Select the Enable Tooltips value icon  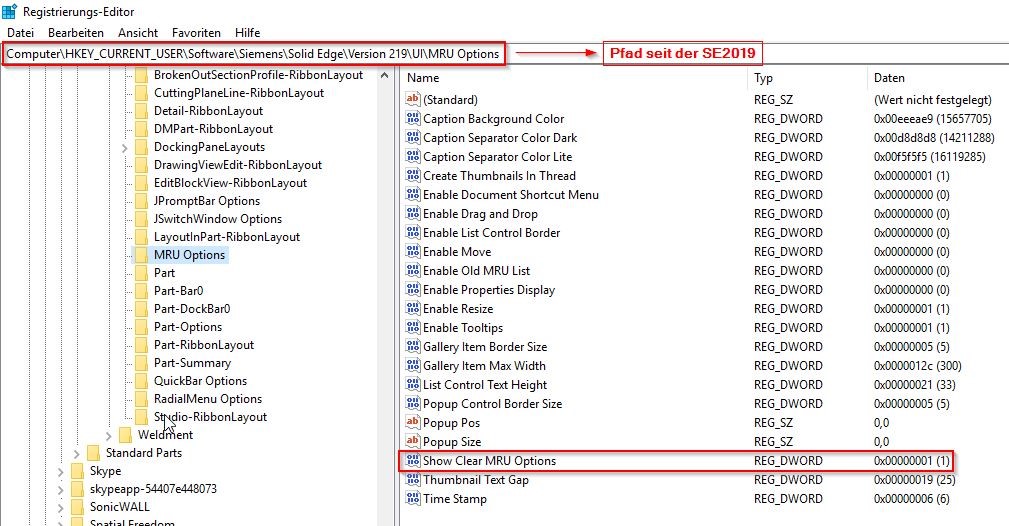(x=412, y=327)
